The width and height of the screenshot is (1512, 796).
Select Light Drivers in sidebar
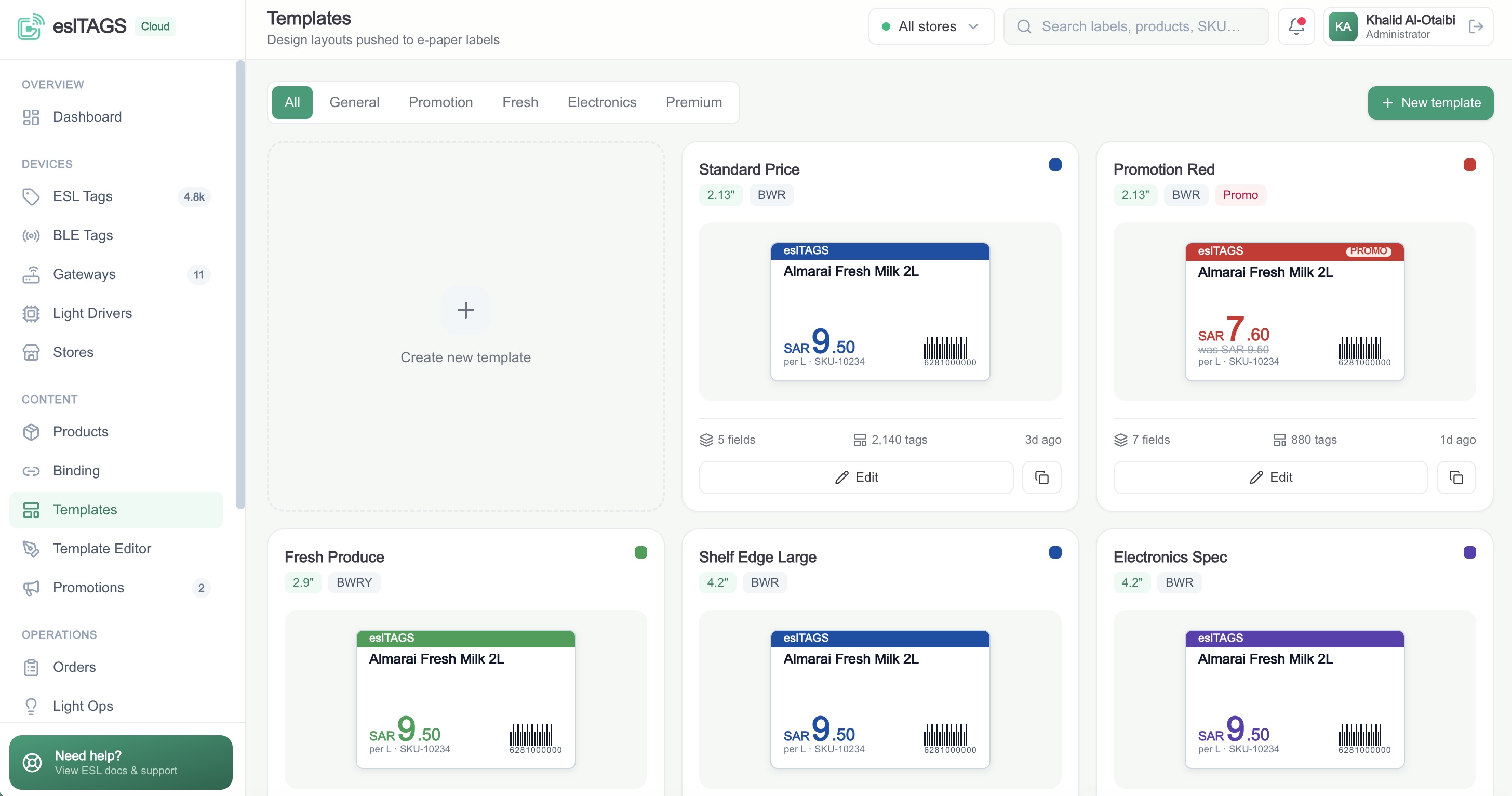(116, 313)
